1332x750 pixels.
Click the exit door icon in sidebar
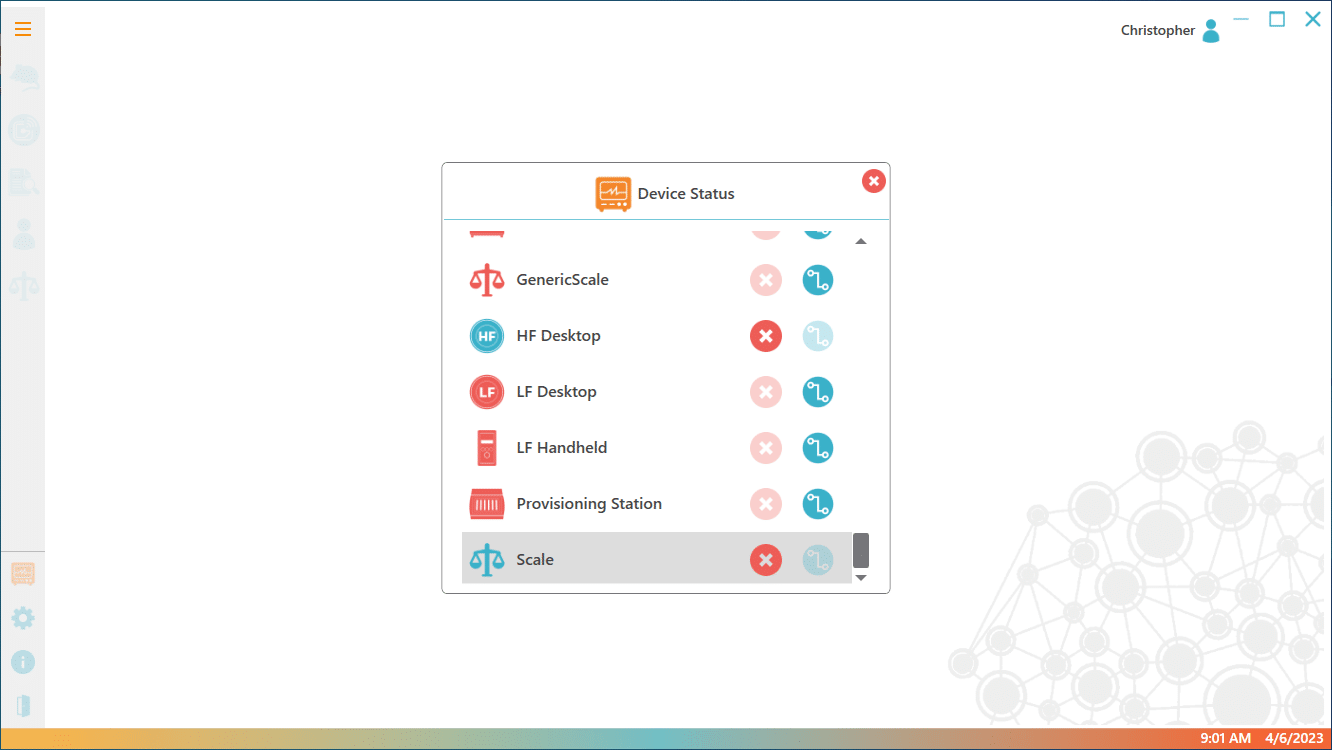pyautogui.click(x=23, y=706)
